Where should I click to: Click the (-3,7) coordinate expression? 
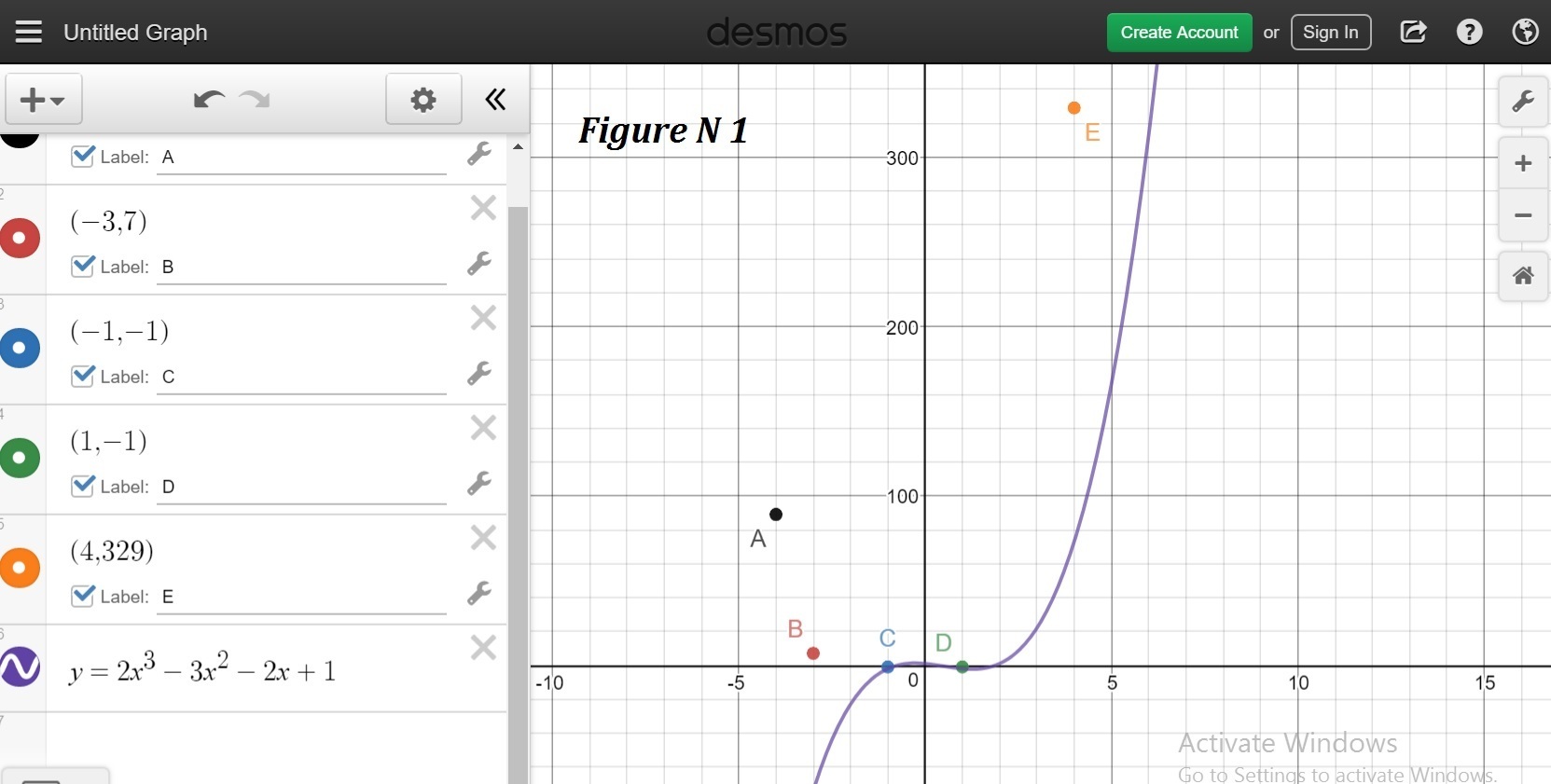pyautogui.click(x=109, y=221)
